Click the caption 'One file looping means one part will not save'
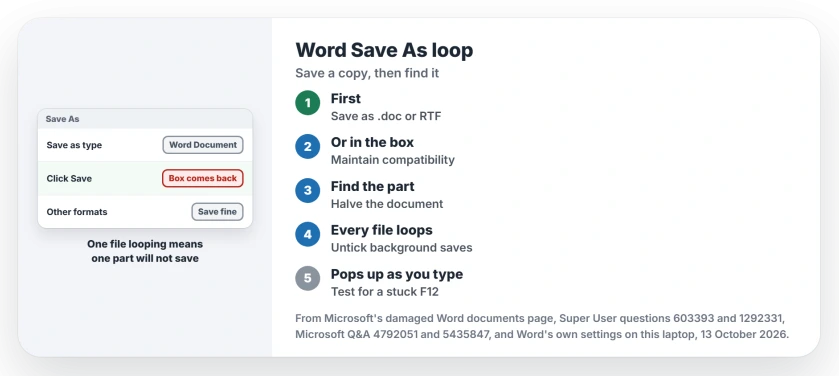Viewport: 839px width, 376px height. [145, 251]
